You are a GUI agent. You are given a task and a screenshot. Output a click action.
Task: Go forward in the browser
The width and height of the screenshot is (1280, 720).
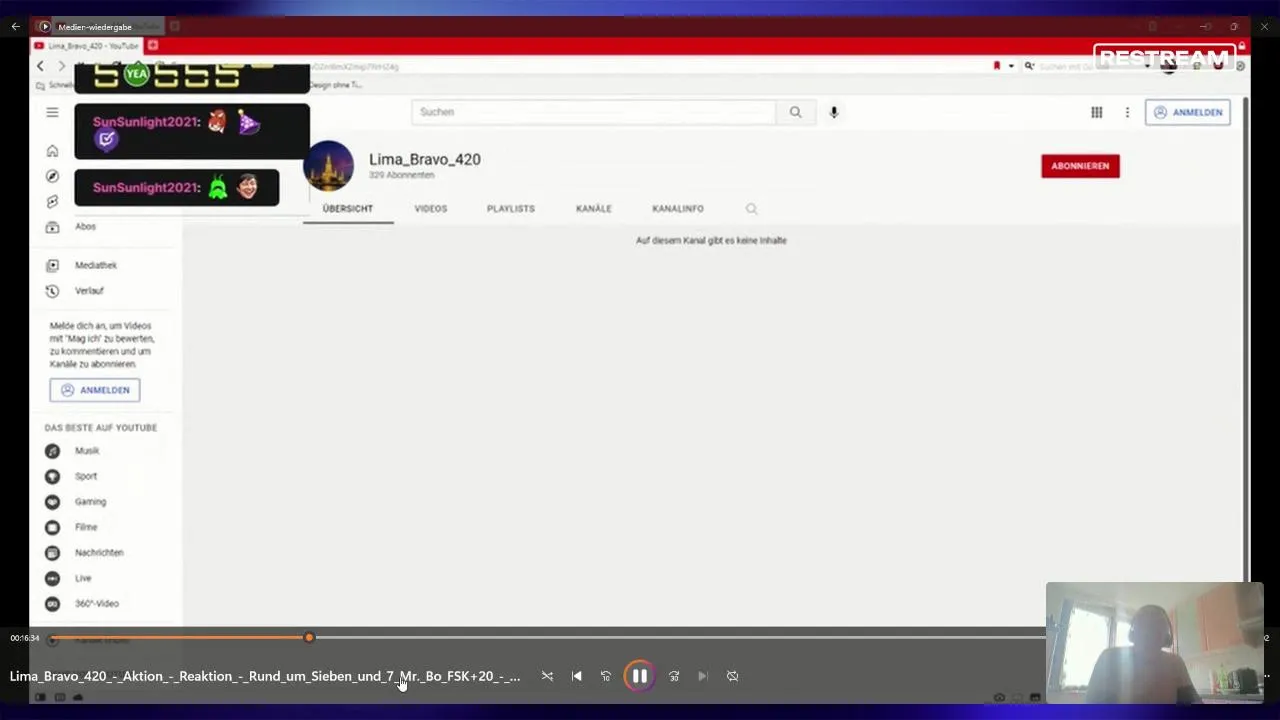(x=61, y=66)
